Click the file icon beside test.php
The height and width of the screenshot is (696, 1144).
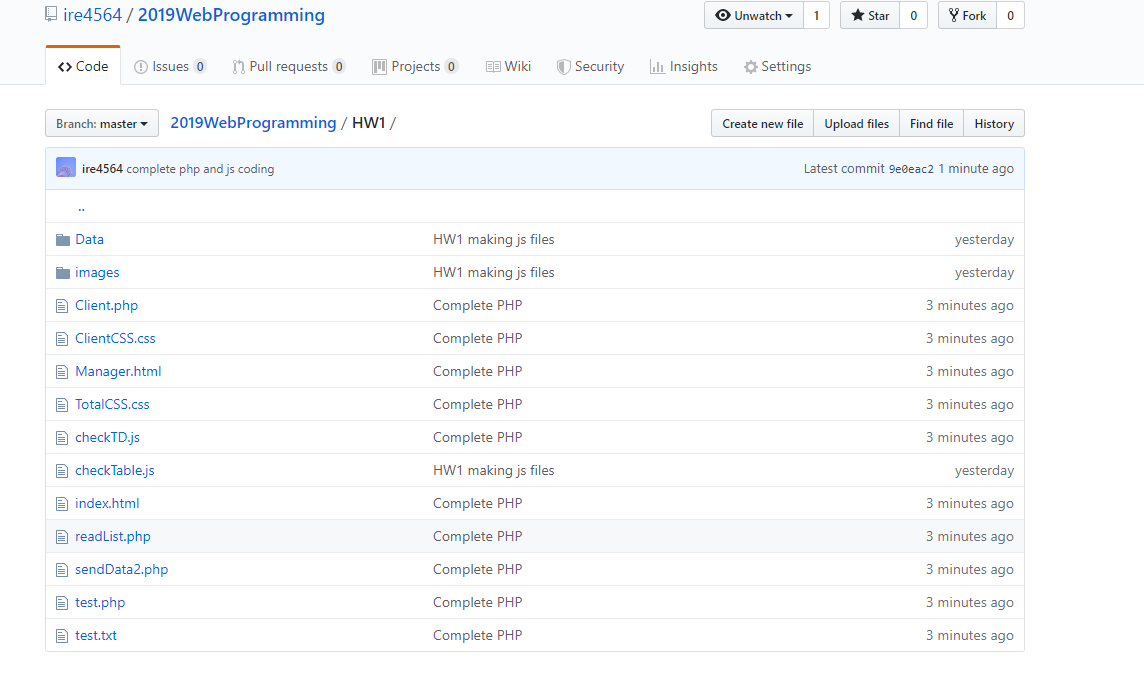click(62, 603)
